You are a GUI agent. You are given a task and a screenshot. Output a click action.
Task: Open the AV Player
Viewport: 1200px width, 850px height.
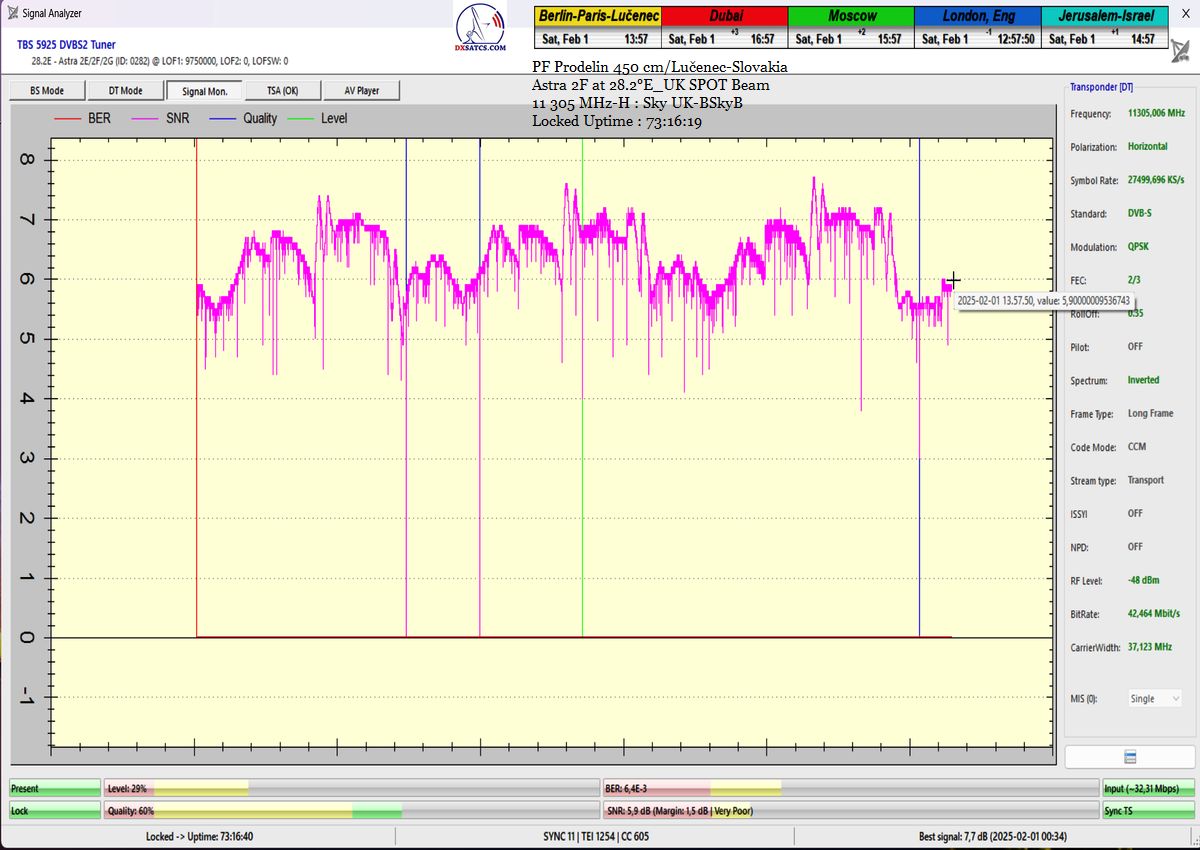tap(361, 91)
